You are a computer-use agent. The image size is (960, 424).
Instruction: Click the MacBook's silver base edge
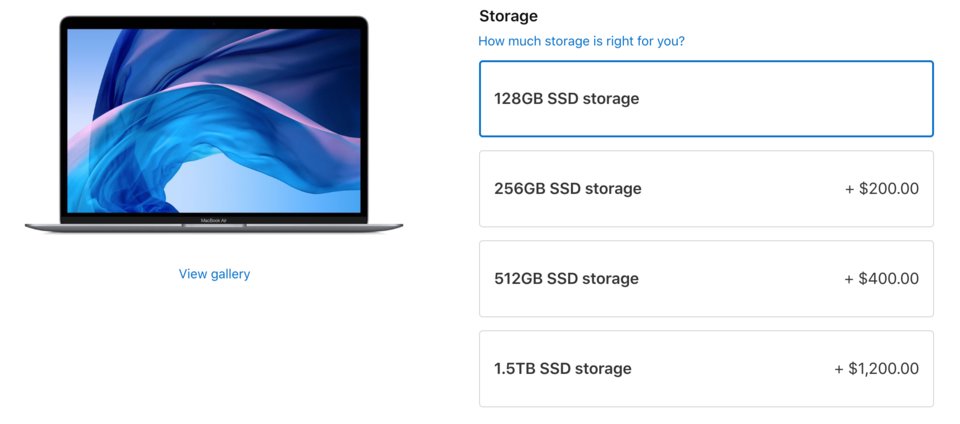click(100, 228)
